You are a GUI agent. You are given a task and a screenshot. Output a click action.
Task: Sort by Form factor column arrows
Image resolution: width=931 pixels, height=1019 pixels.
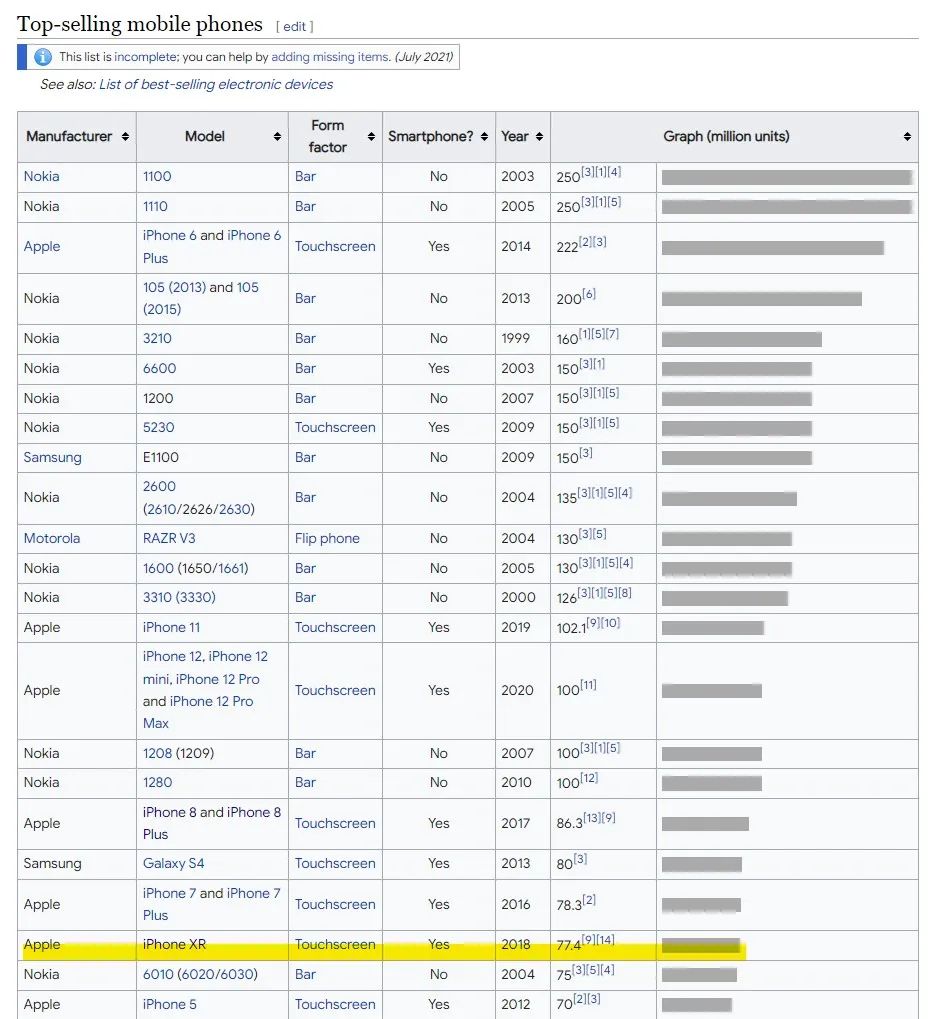[371, 137]
